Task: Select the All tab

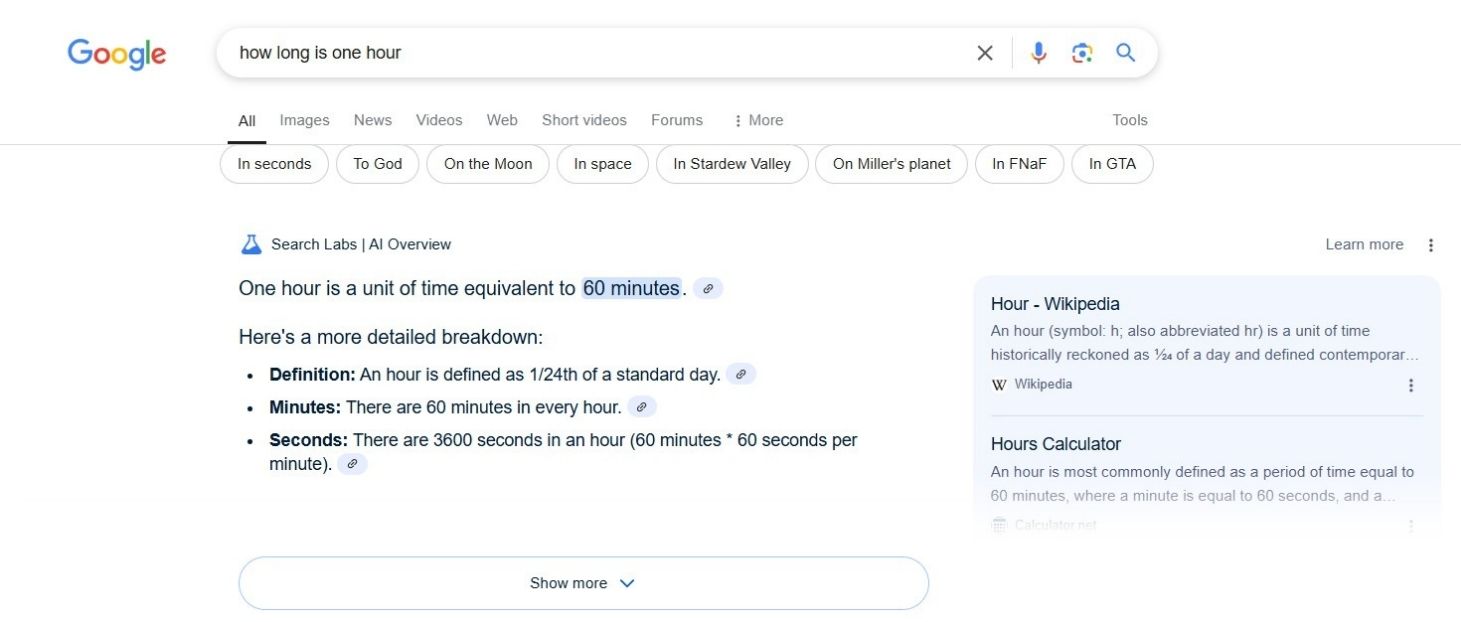Action: pyautogui.click(x=247, y=120)
